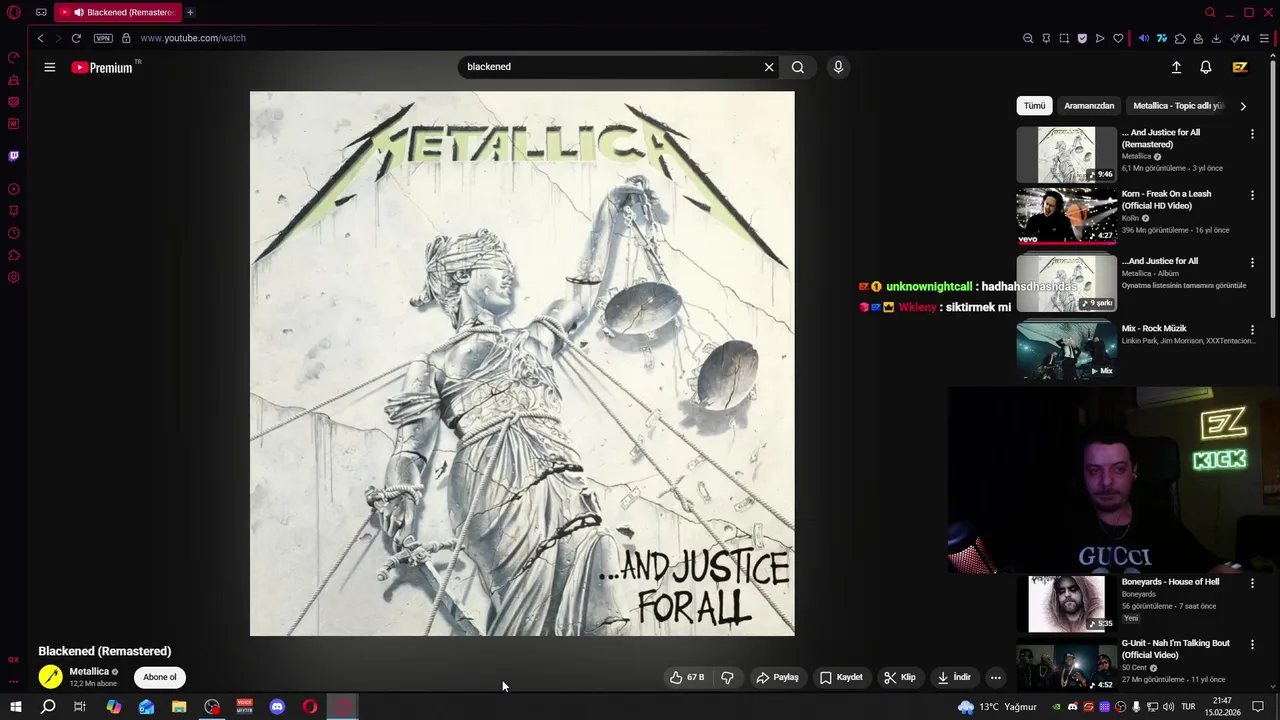Open system volume speaker in tray
The image size is (1280, 720).
pyautogui.click(x=1168, y=707)
